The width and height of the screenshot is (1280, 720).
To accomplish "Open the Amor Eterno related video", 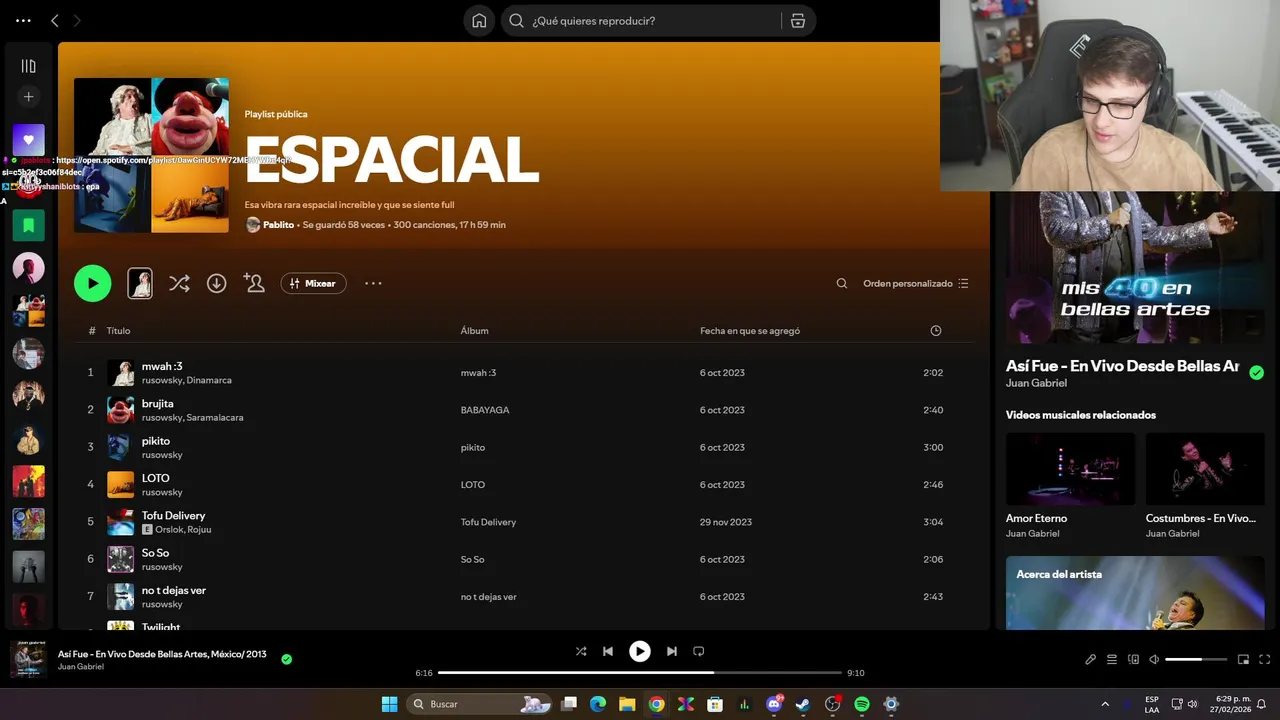I will [1070, 485].
